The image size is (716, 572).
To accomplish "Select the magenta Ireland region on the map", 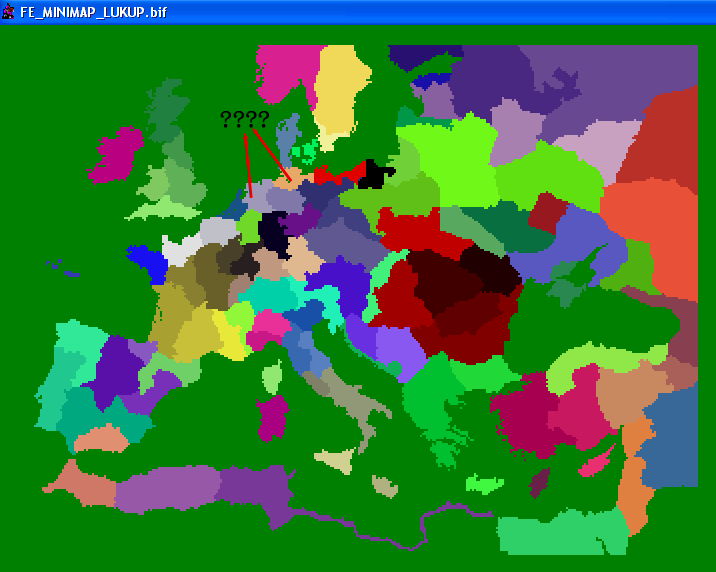I will (x=116, y=154).
